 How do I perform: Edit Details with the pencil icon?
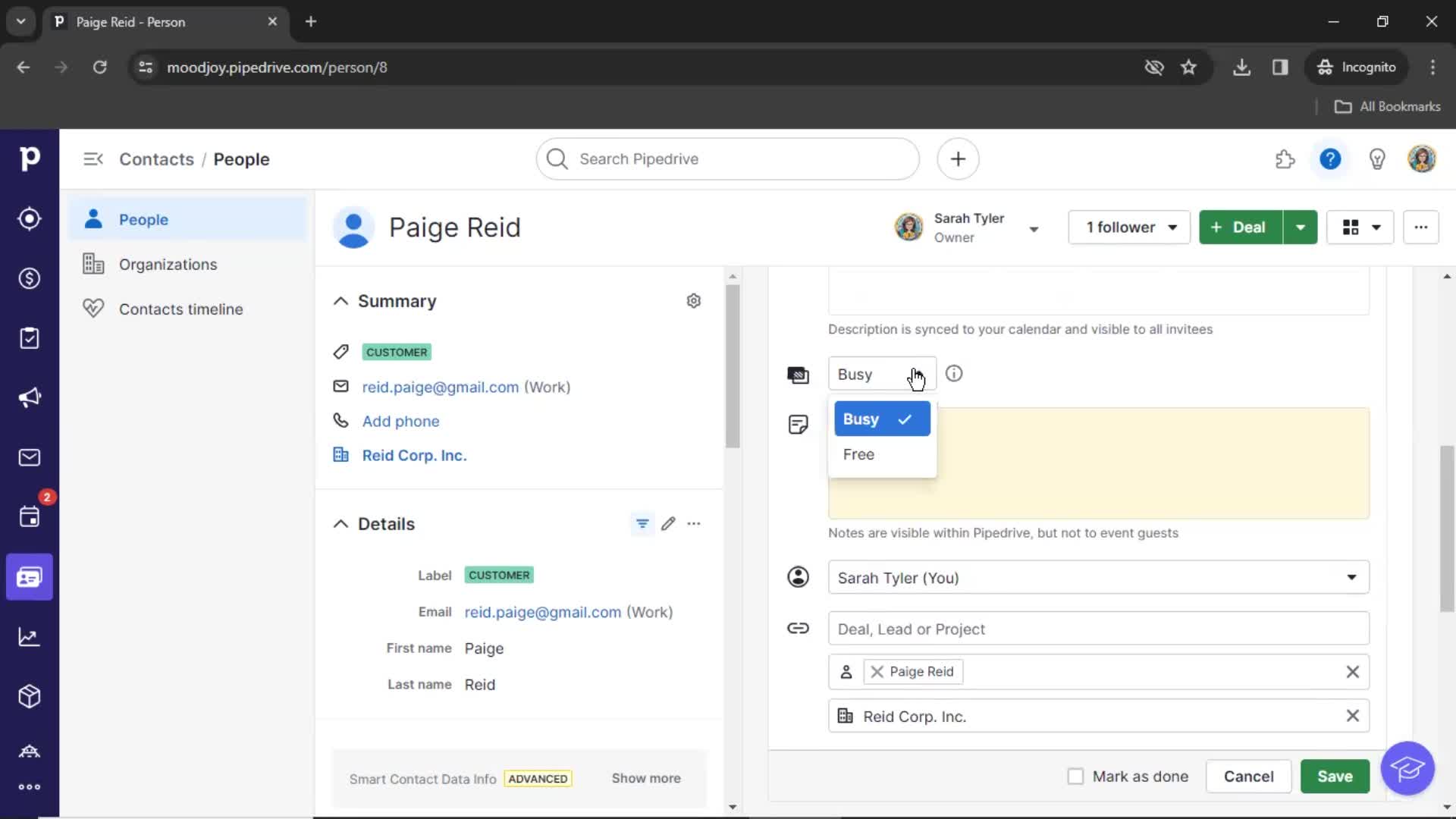668,524
